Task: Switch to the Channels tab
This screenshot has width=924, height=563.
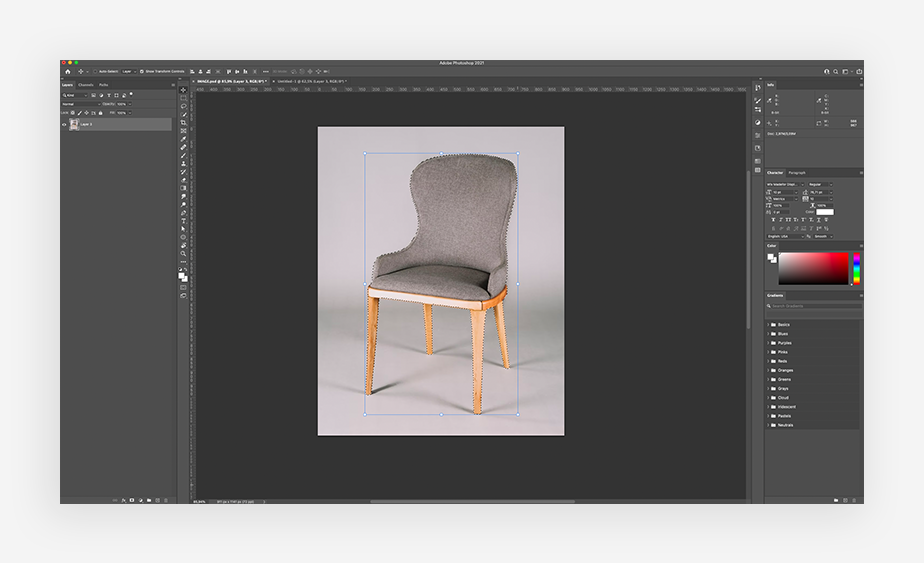Action: point(86,85)
